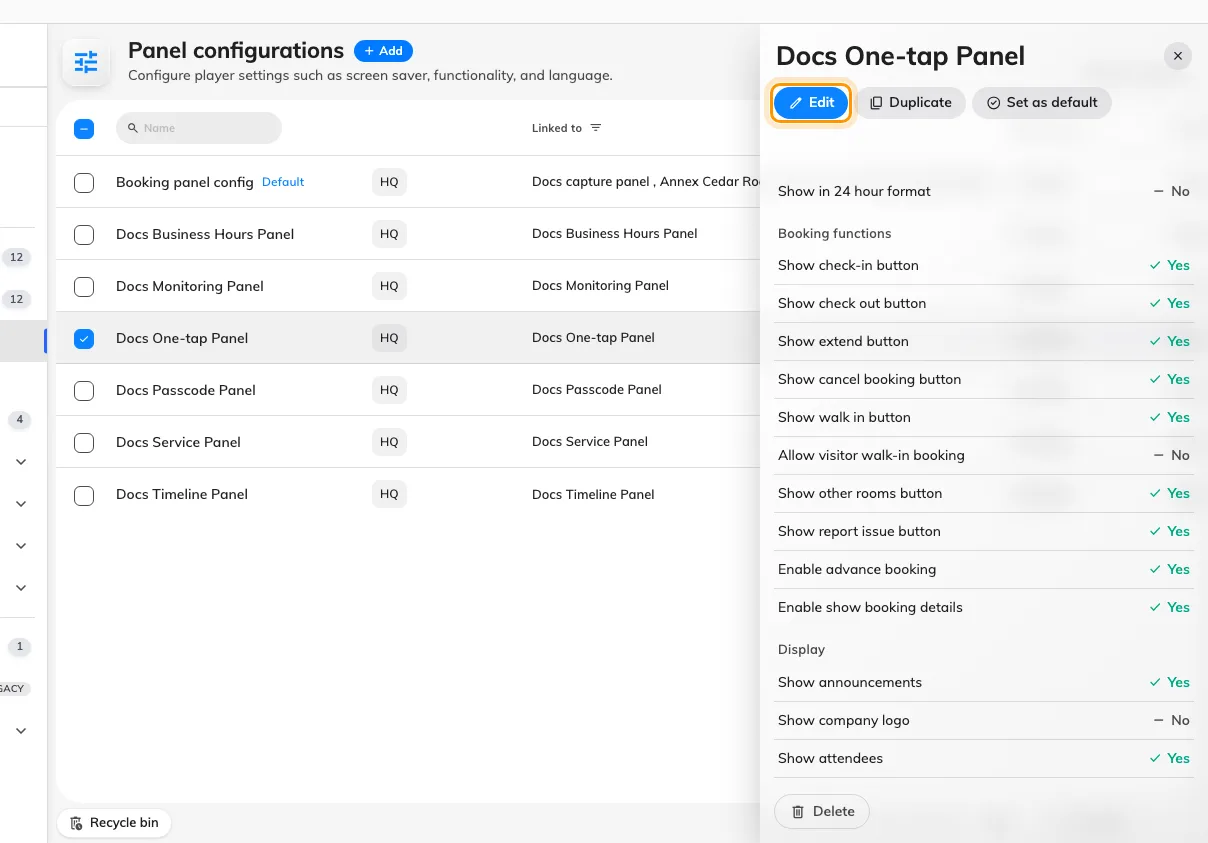Check the Docs Passcode Panel checkbox
This screenshot has height=843, width=1208.
coord(84,390)
